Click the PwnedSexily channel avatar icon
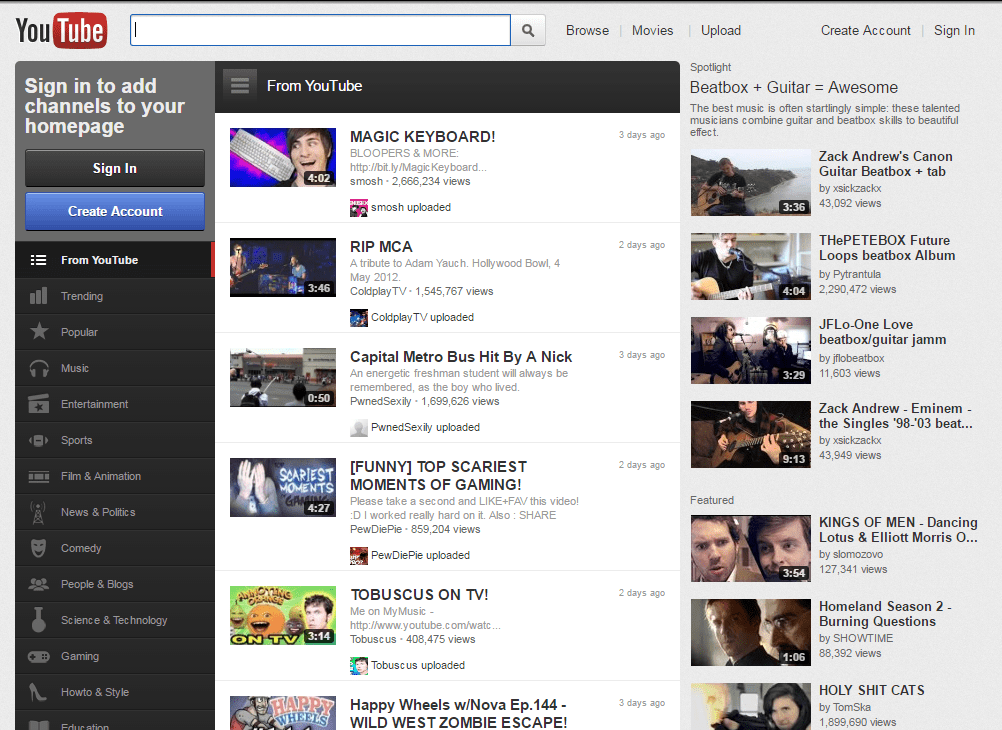Image resolution: width=1002 pixels, height=730 pixels. pos(358,428)
